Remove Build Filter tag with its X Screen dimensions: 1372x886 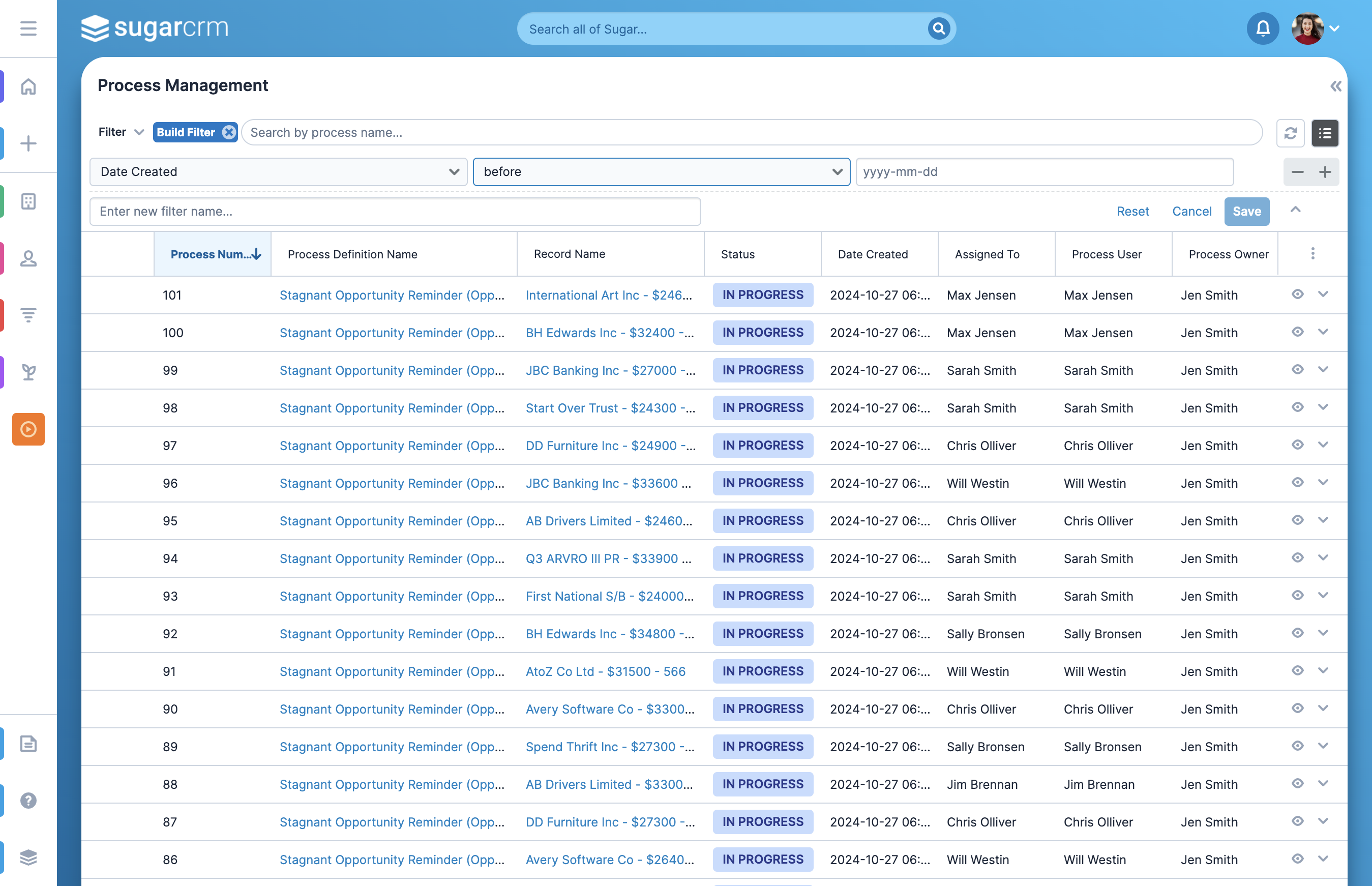229,132
